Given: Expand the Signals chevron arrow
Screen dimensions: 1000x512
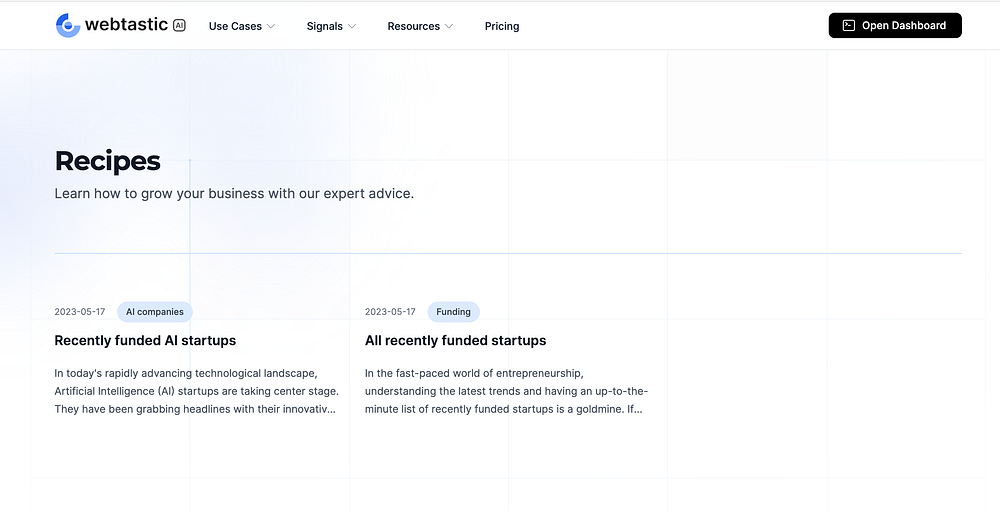Looking at the screenshot, I should point(352,27).
